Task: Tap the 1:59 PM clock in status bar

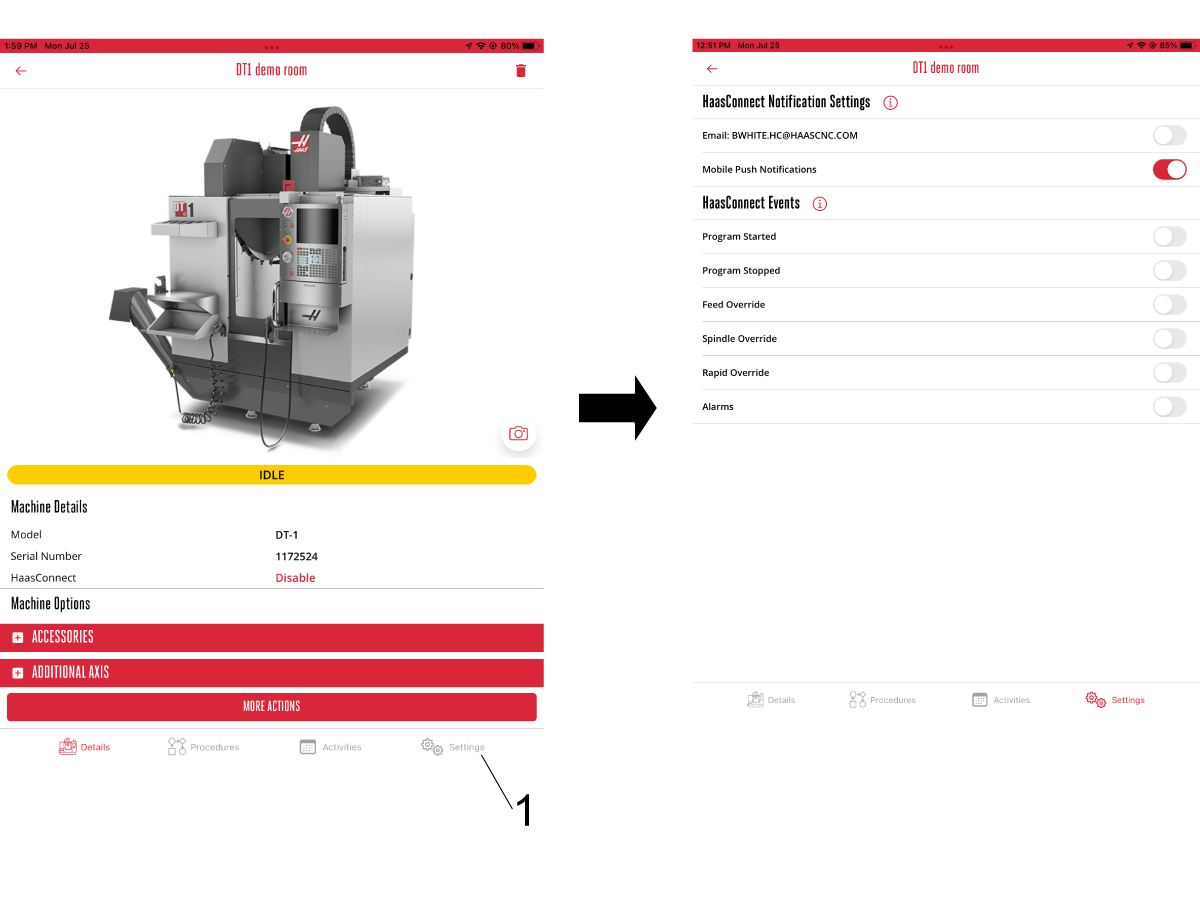Action: click(20, 46)
